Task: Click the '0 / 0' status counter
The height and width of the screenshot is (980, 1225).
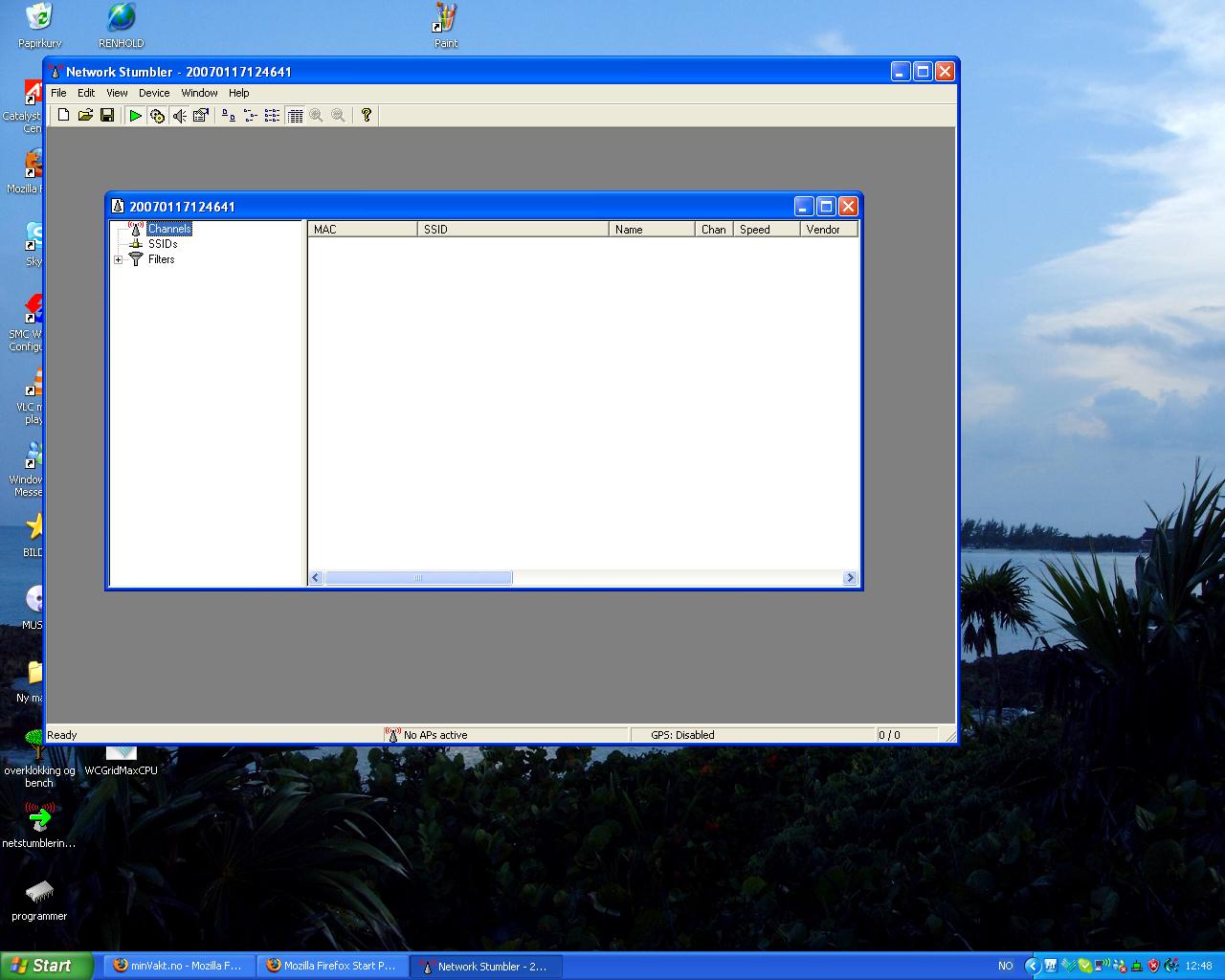Action: pos(890,735)
